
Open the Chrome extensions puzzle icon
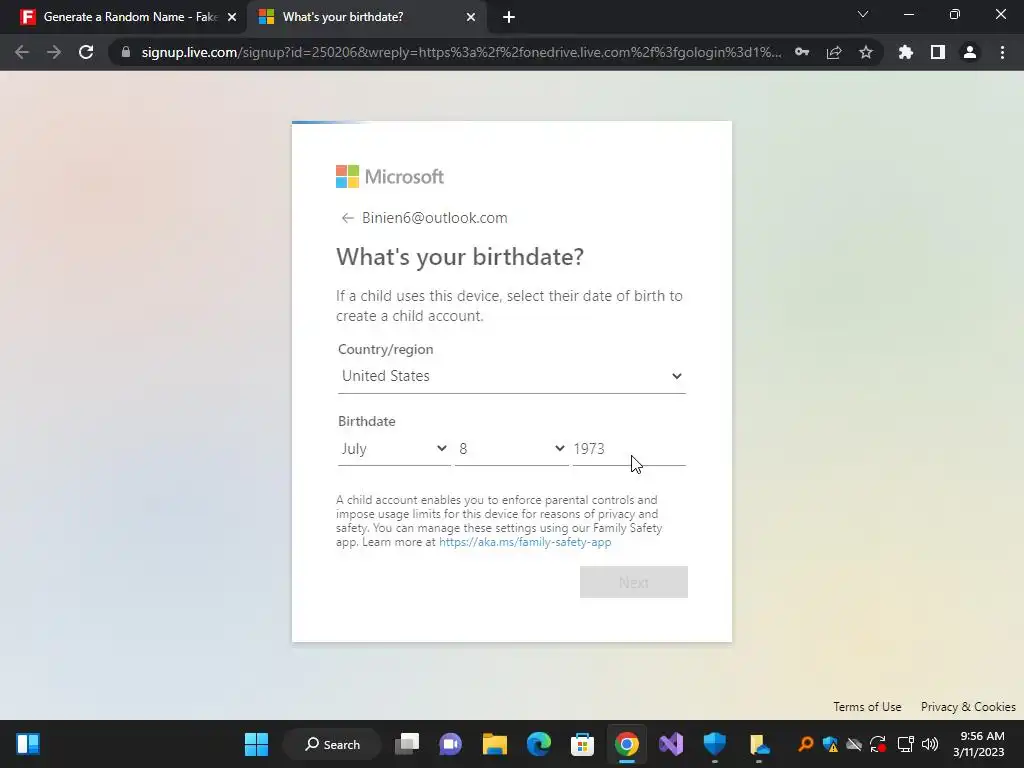(x=905, y=52)
